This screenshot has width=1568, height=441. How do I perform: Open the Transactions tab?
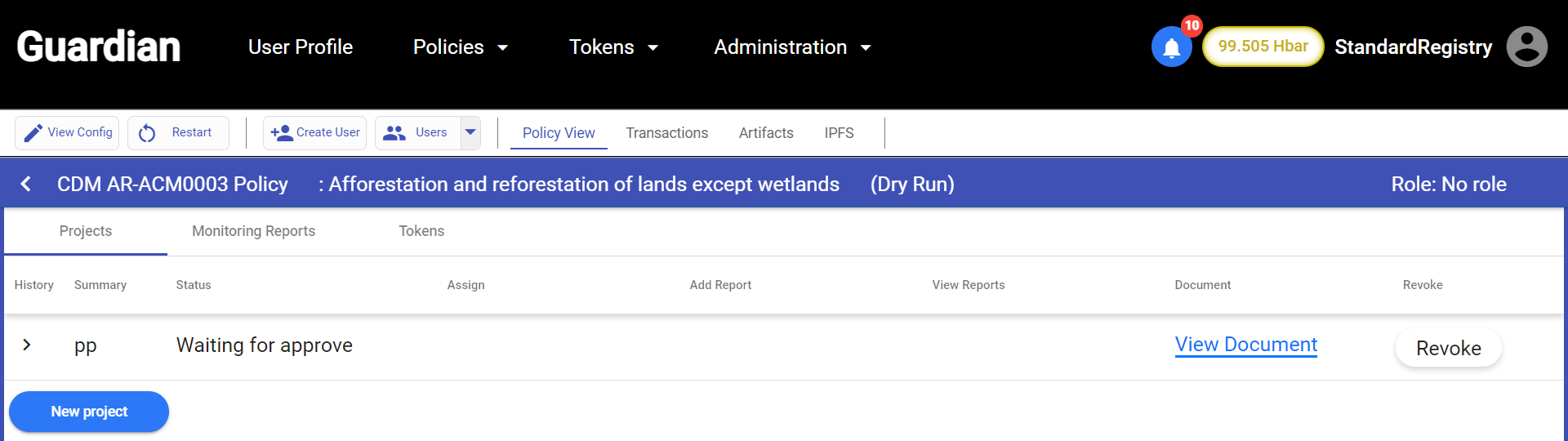coord(666,133)
